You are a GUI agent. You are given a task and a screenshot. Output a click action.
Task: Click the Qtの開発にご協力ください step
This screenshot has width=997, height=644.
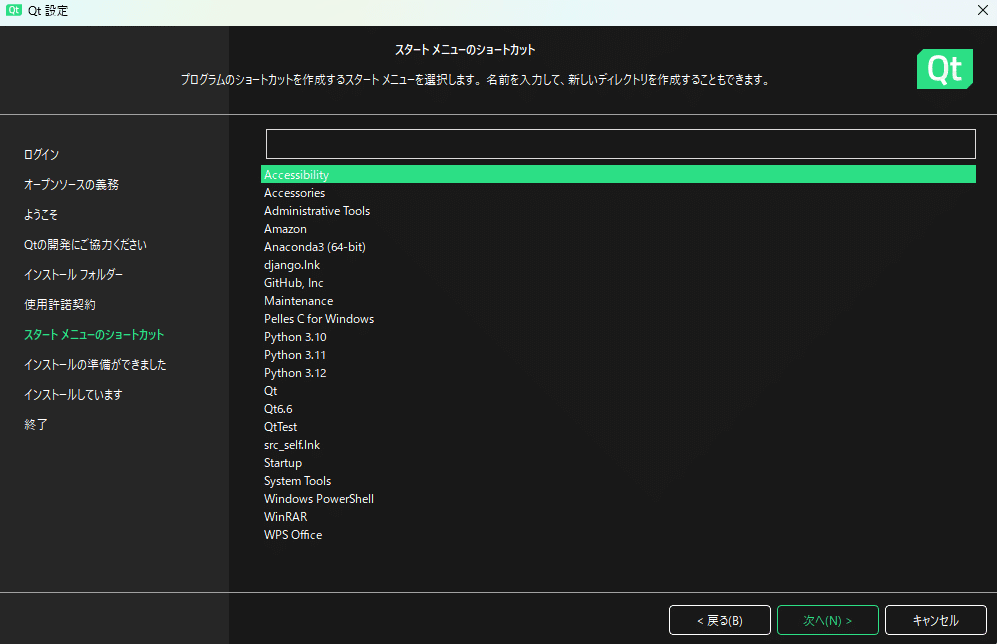[x=85, y=244]
